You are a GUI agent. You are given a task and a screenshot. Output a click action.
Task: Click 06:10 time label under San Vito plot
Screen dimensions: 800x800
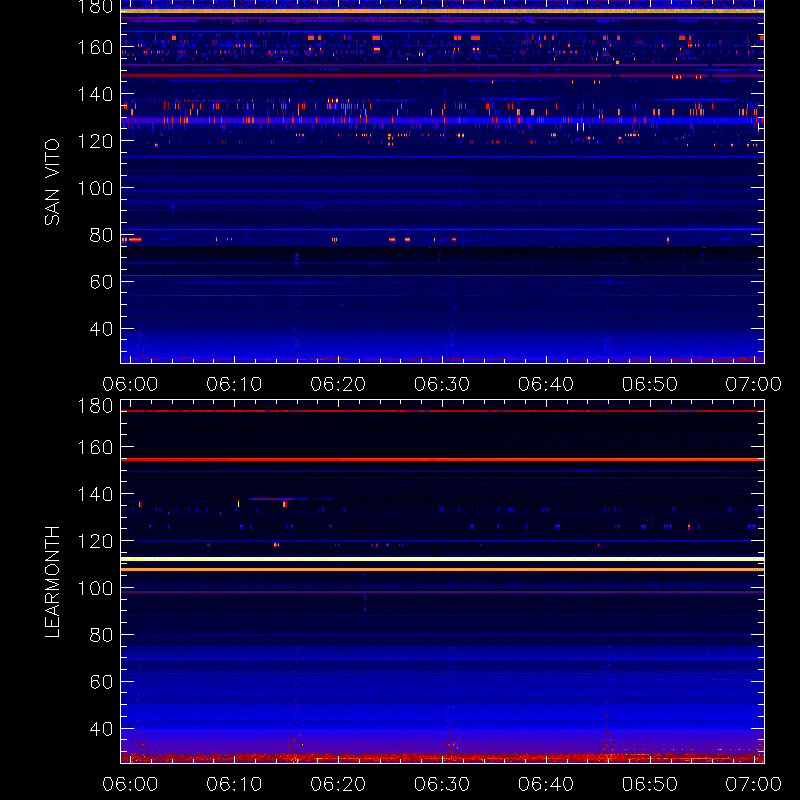coord(234,384)
